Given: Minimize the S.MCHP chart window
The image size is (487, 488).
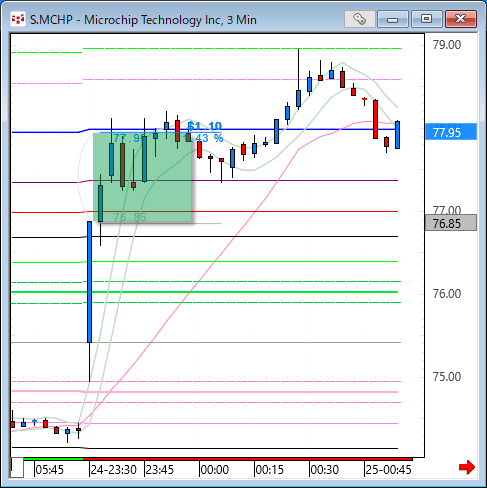Looking at the screenshot, I should [393, 19].
